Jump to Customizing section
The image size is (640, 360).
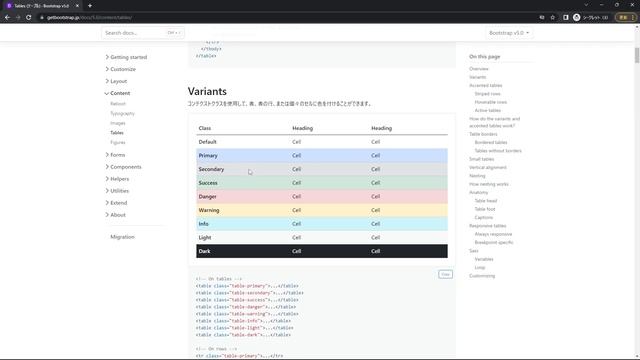pyautogui.click(x=482, y=276)
